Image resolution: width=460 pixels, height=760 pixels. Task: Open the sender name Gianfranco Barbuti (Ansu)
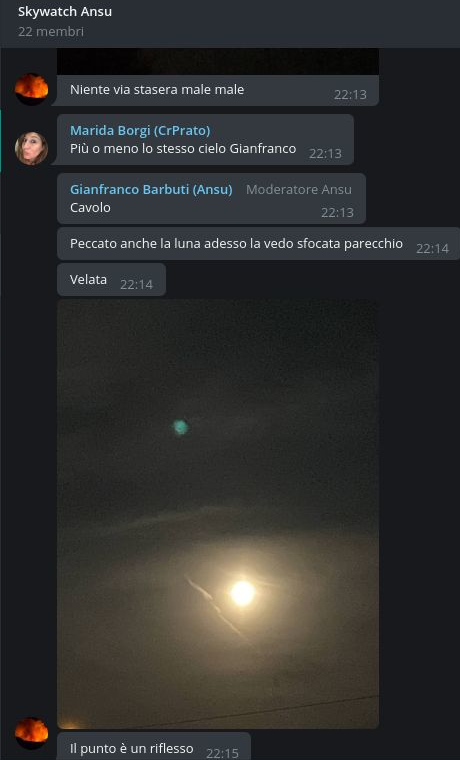tap(151, 190)
